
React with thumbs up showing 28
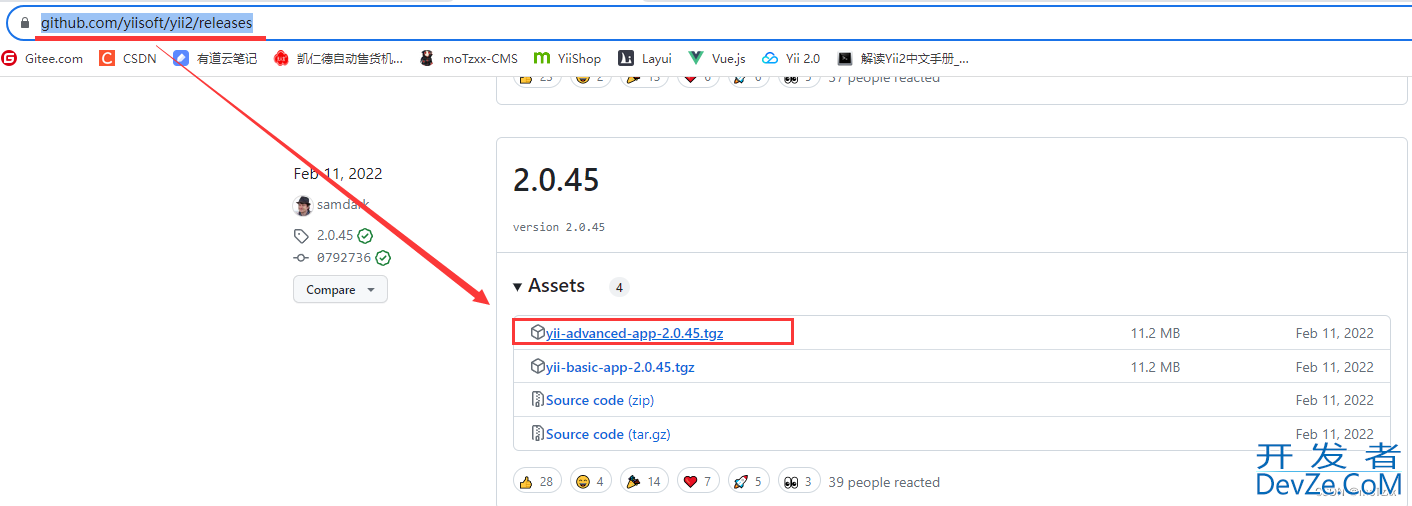538,481
